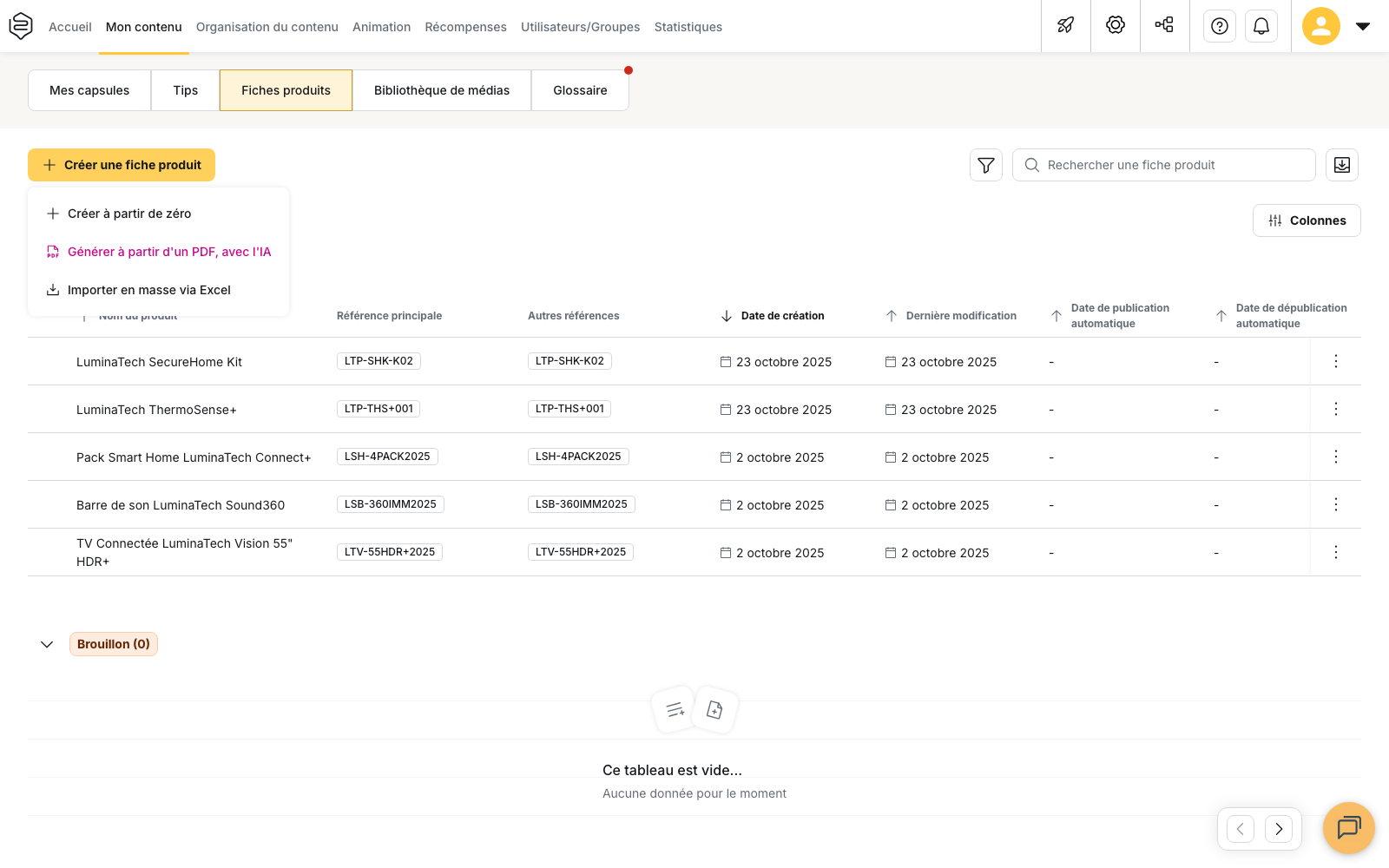Click the Brouillon (0) status badge
1389x868 pixels.
click(114, 644)
